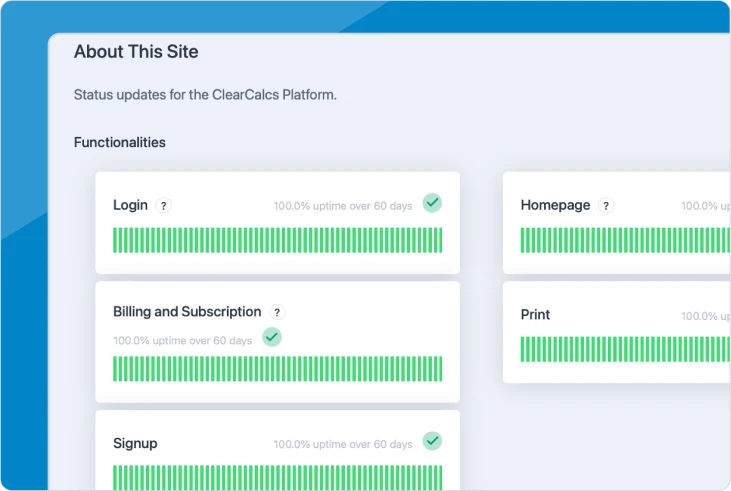Click the Login green checkmark status icon
This screenshot has width=731, height=491.
pos(432,203)
